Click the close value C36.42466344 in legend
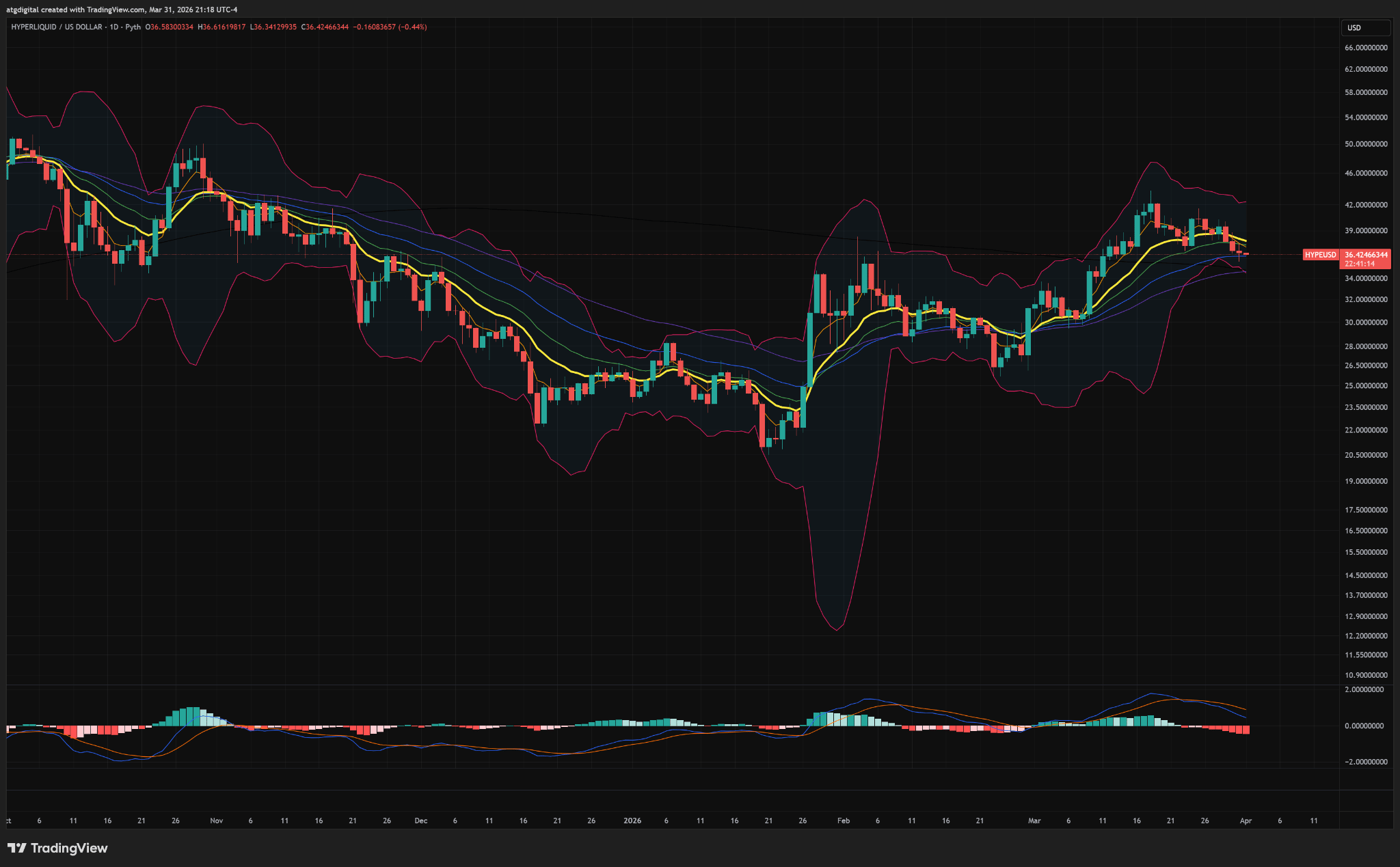Screen dimensions: 1400x867 pos(325,27)
